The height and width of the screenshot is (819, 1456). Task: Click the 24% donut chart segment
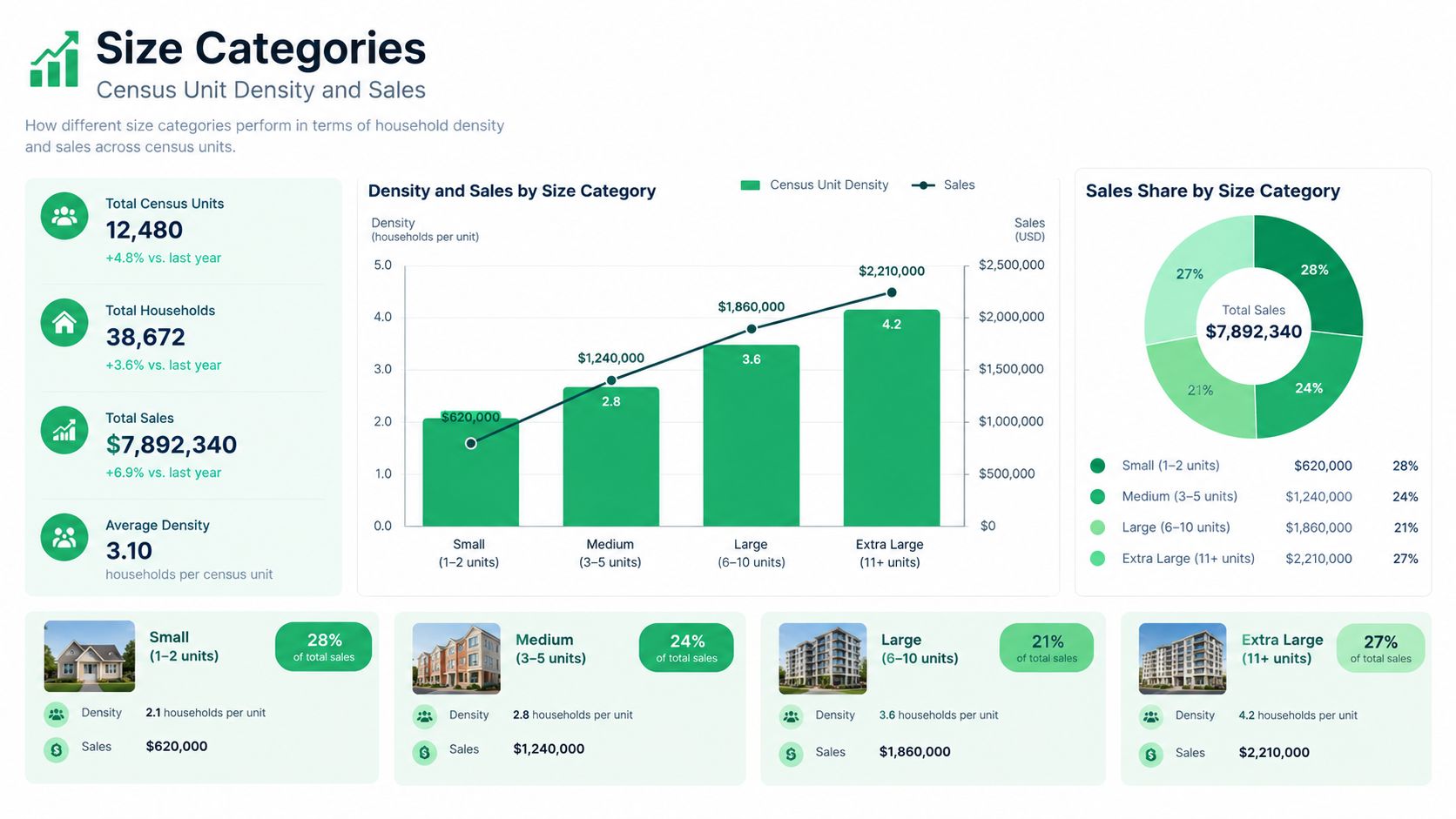click(x=1308, y=387)
